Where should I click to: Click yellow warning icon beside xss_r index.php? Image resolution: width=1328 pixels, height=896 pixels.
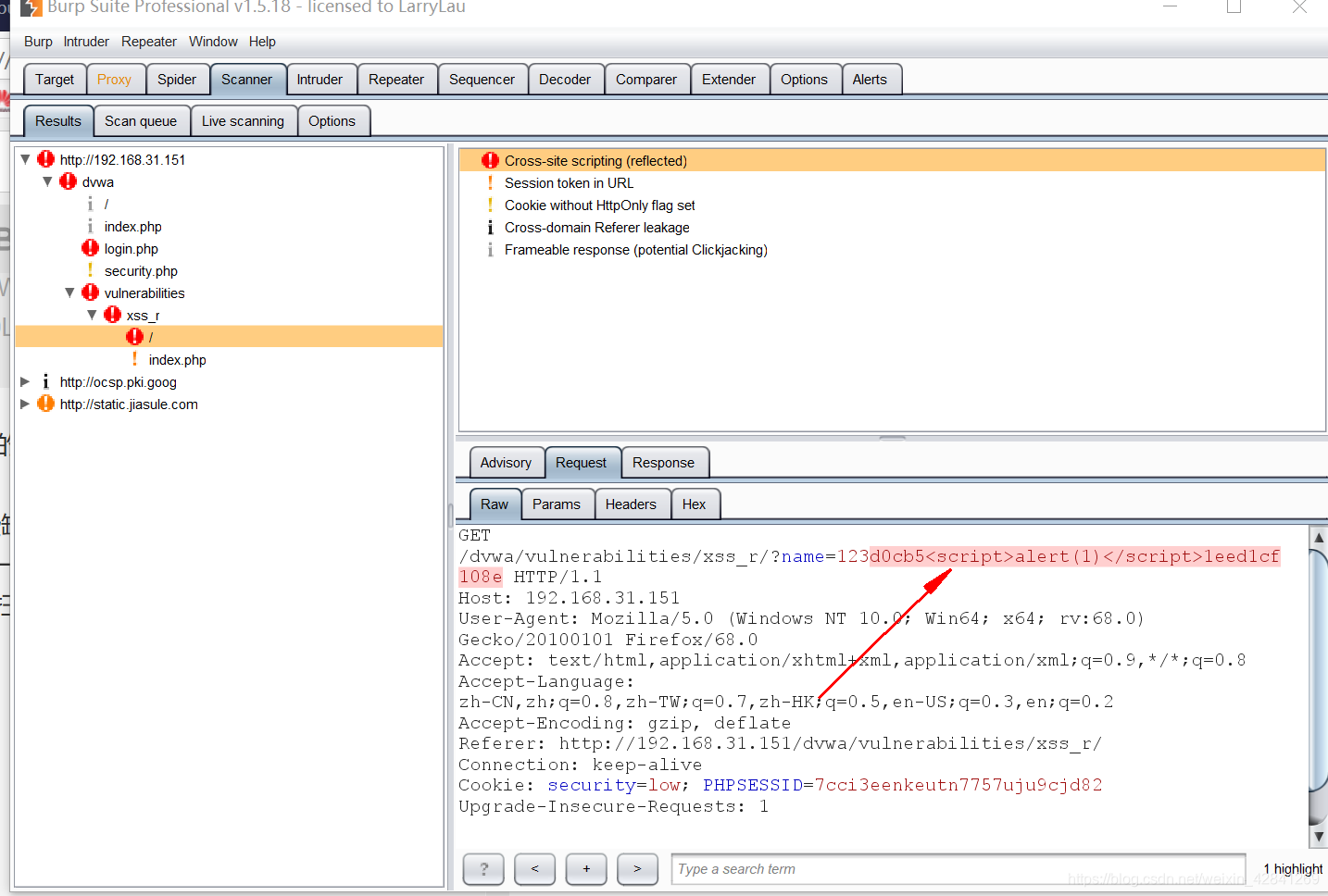click(134, 359)
